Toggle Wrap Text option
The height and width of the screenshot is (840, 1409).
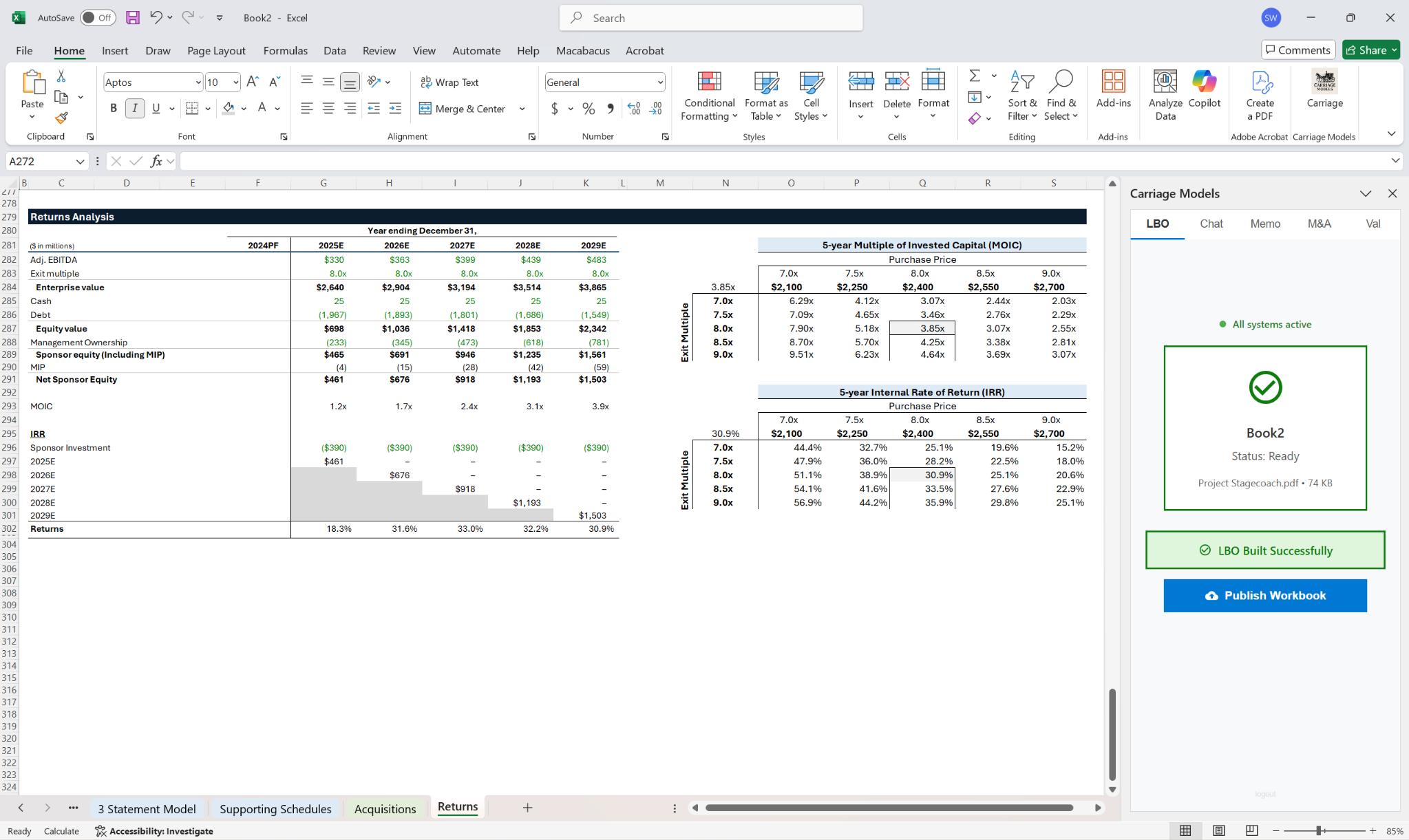click(x=449, y=82)
